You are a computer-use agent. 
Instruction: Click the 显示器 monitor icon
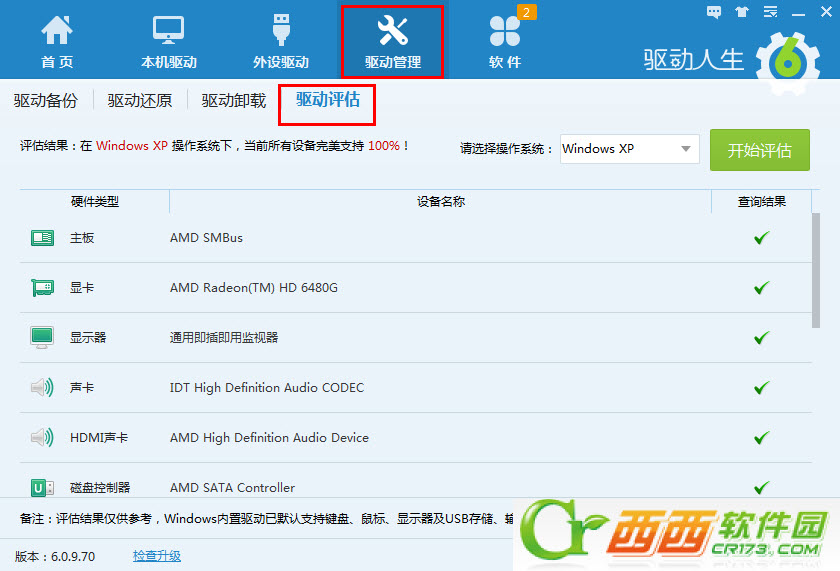click(x=42, y=337)
